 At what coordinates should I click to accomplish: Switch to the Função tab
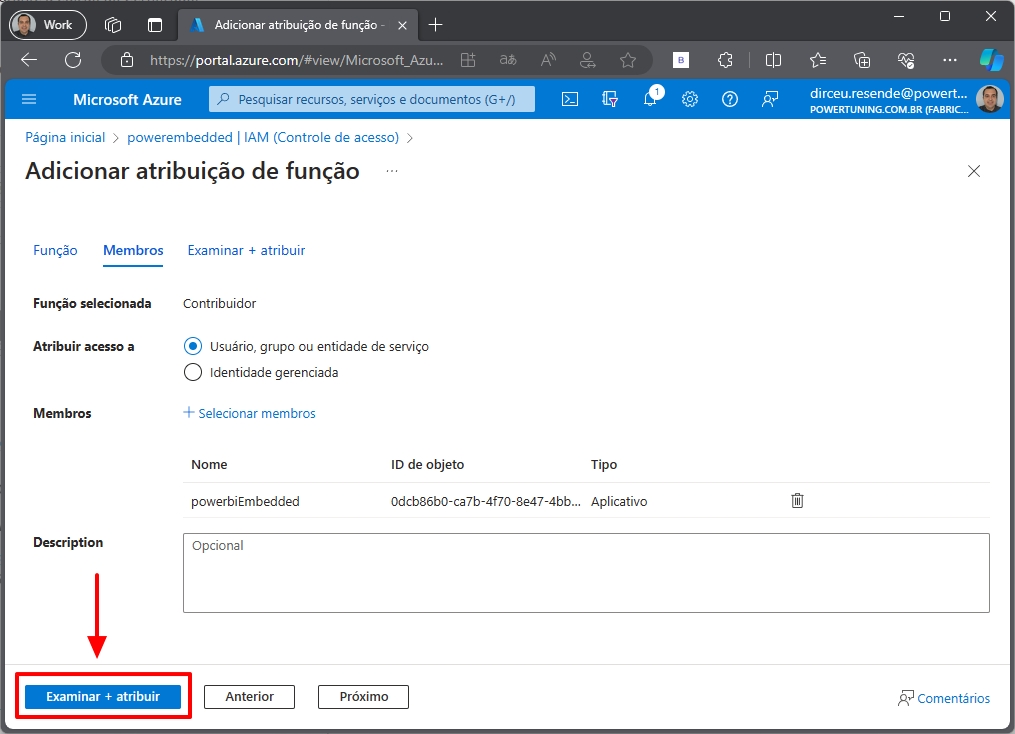point(55,250)
